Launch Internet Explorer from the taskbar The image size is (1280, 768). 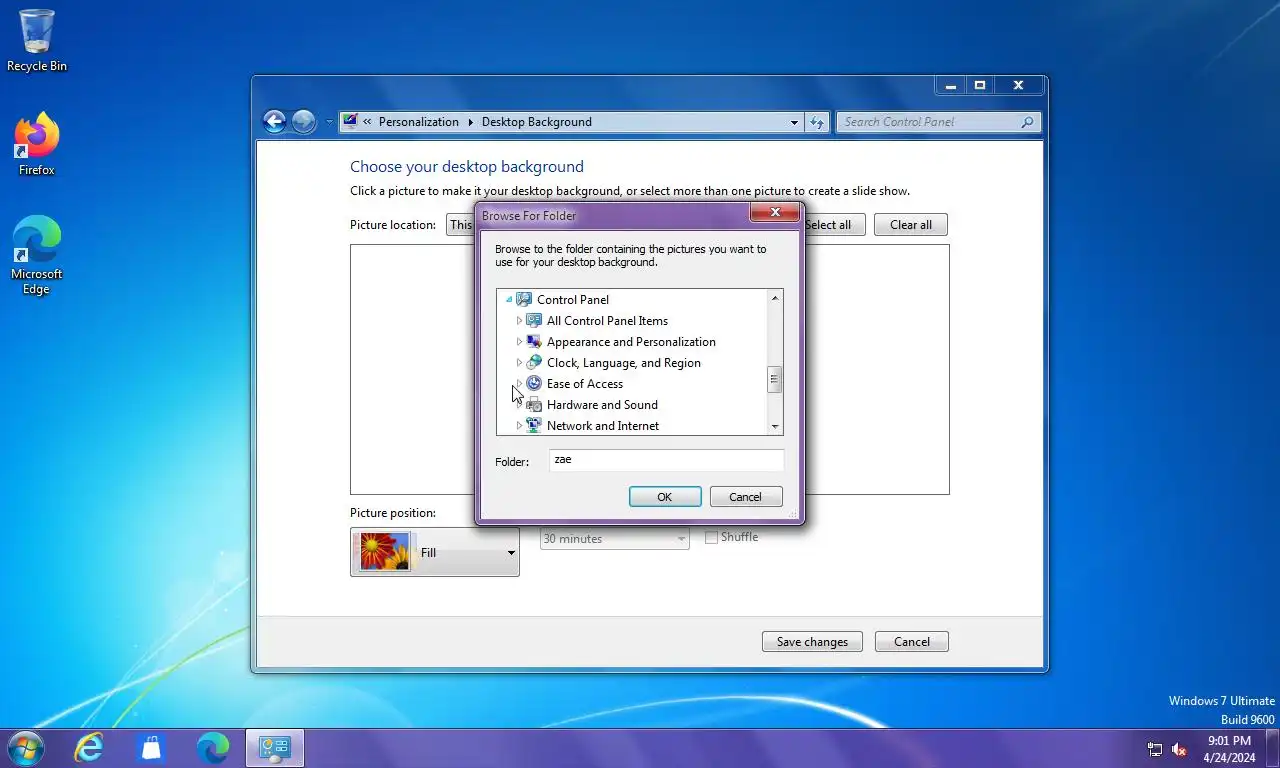tap(89, 748)
